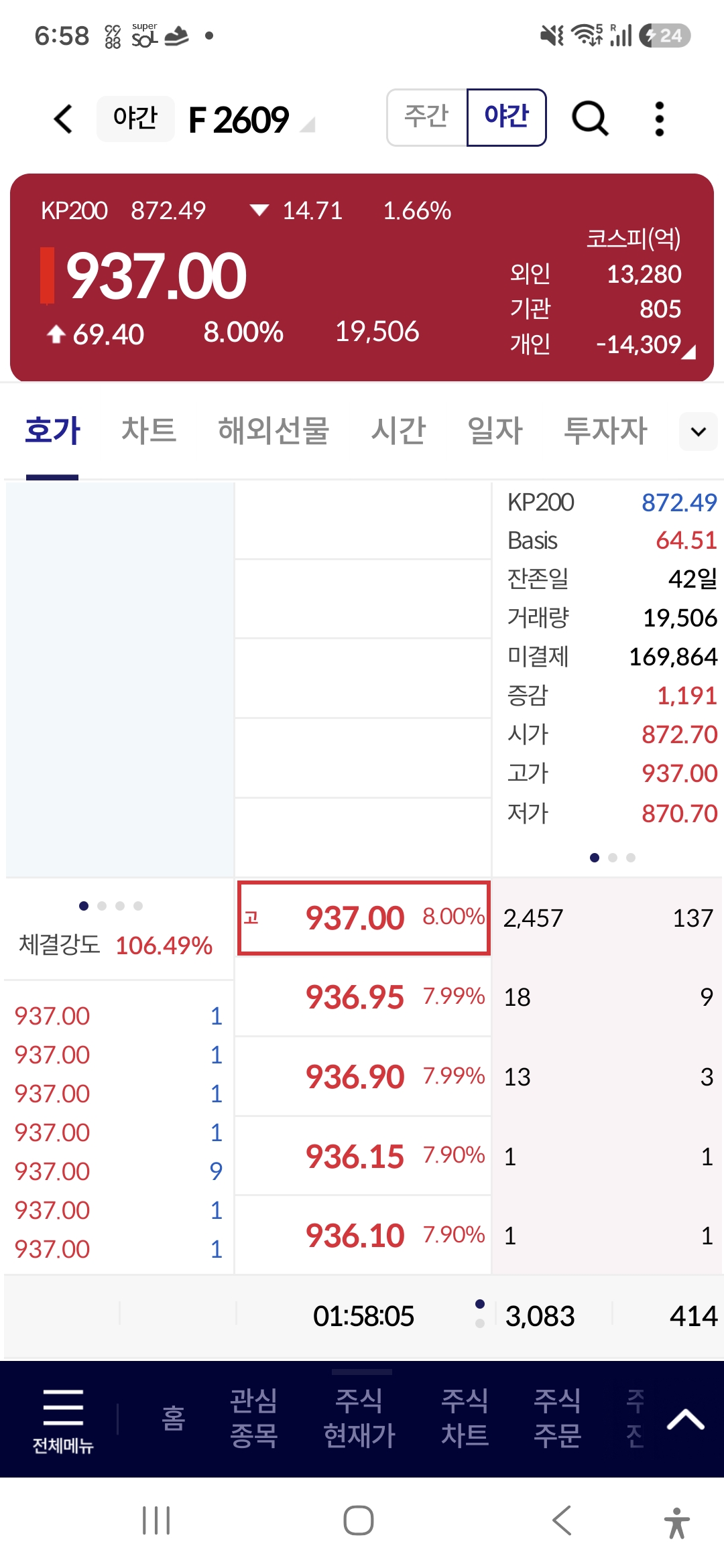The width and height of the screenshot is (724, 1568).
Task: Toggle the time/order-count dots beside 01:58:05
Action: 480,1313
